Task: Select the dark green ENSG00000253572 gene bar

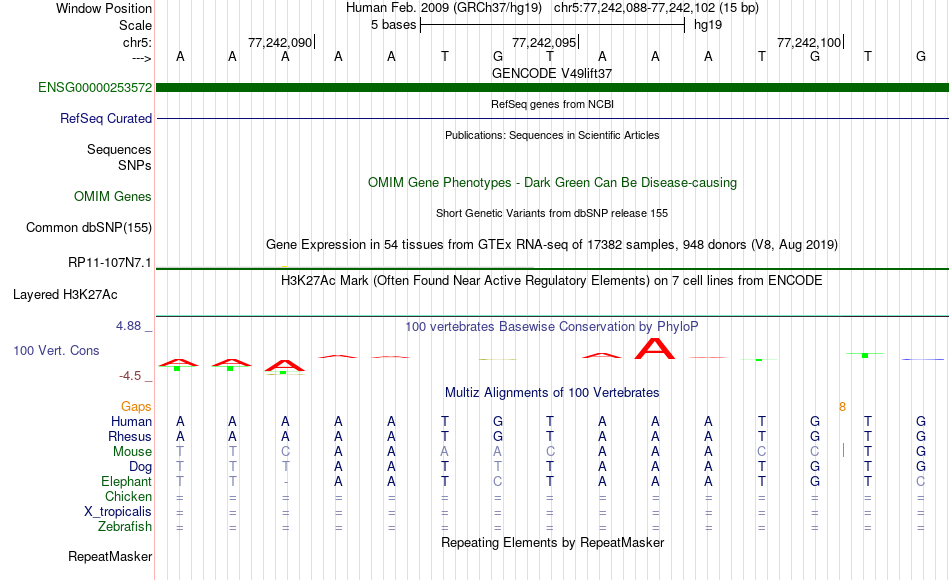Action: click(x=553, y=87)
